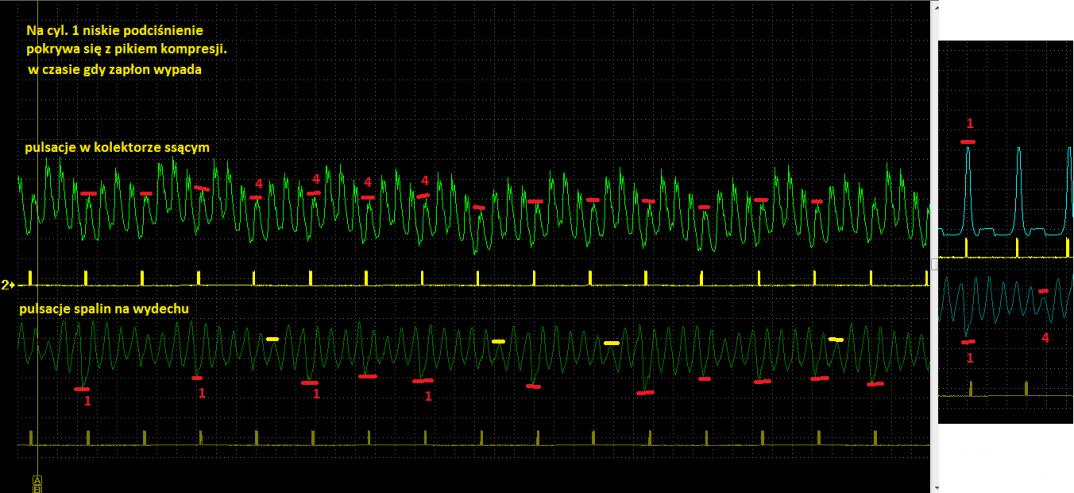Click the first yellow ignition pulse on channel 2
1074x493 pixels.
31,277
